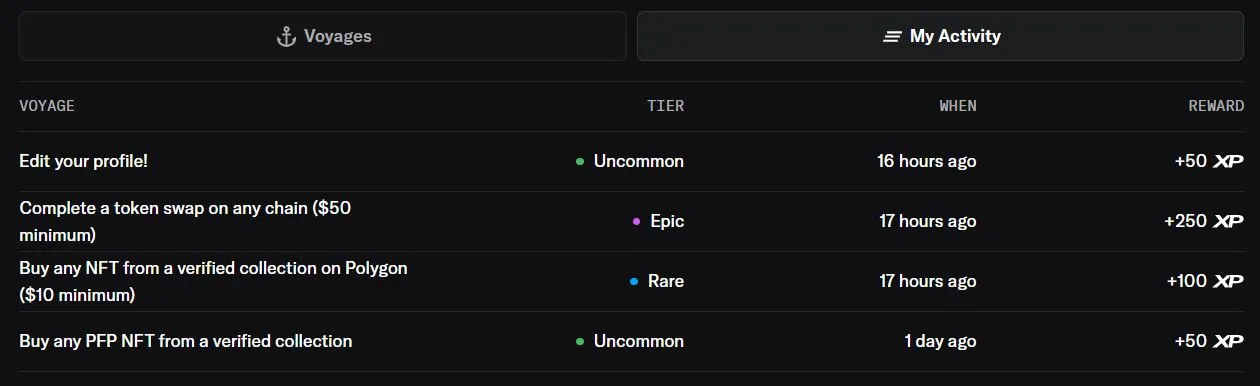Click the XP icon next to +100

[x=1228, y=281]
